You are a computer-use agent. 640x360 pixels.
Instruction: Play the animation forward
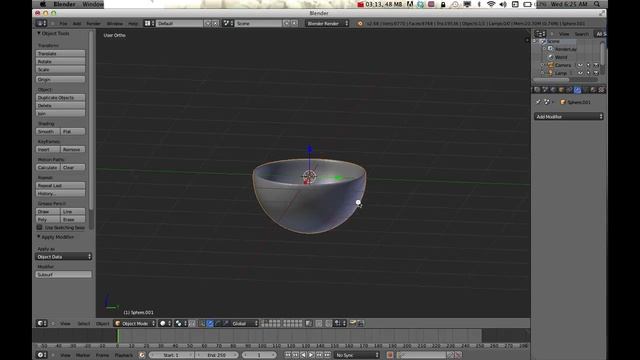pos(311,355)
